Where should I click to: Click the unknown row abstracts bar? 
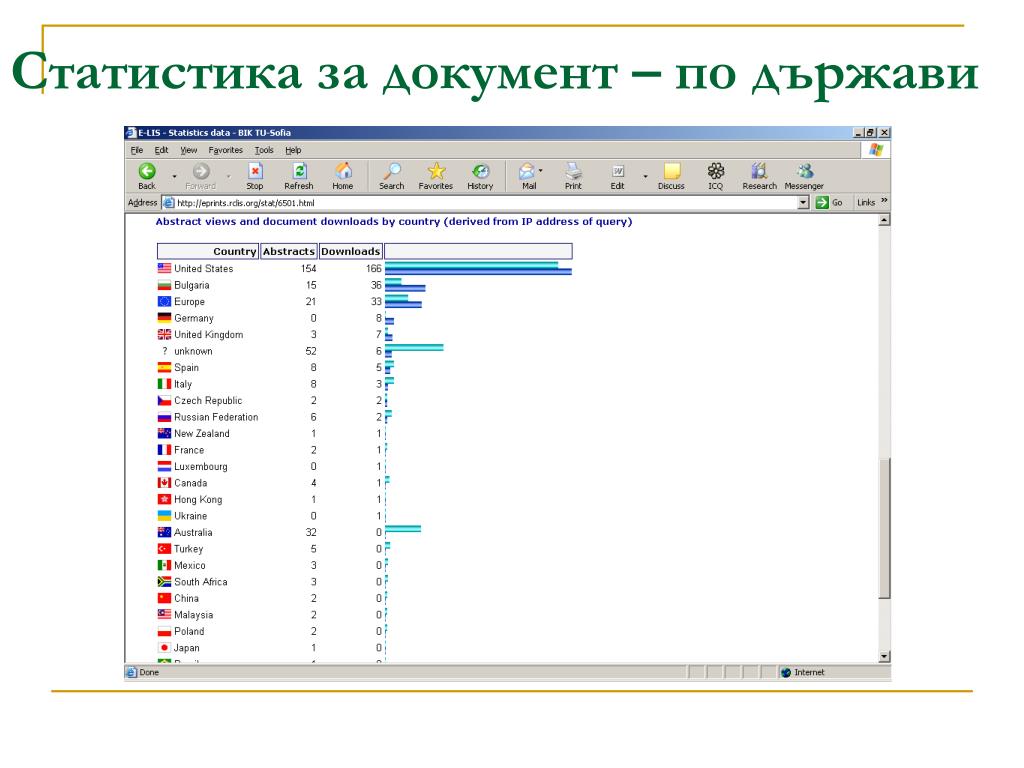click(x=414, y=347)
